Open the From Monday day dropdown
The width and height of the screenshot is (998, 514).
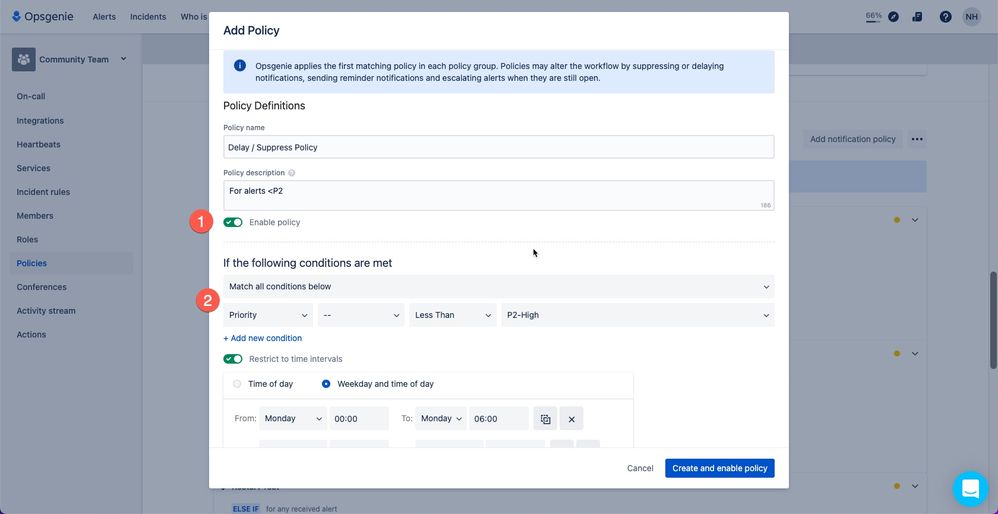tap(293, 419)
